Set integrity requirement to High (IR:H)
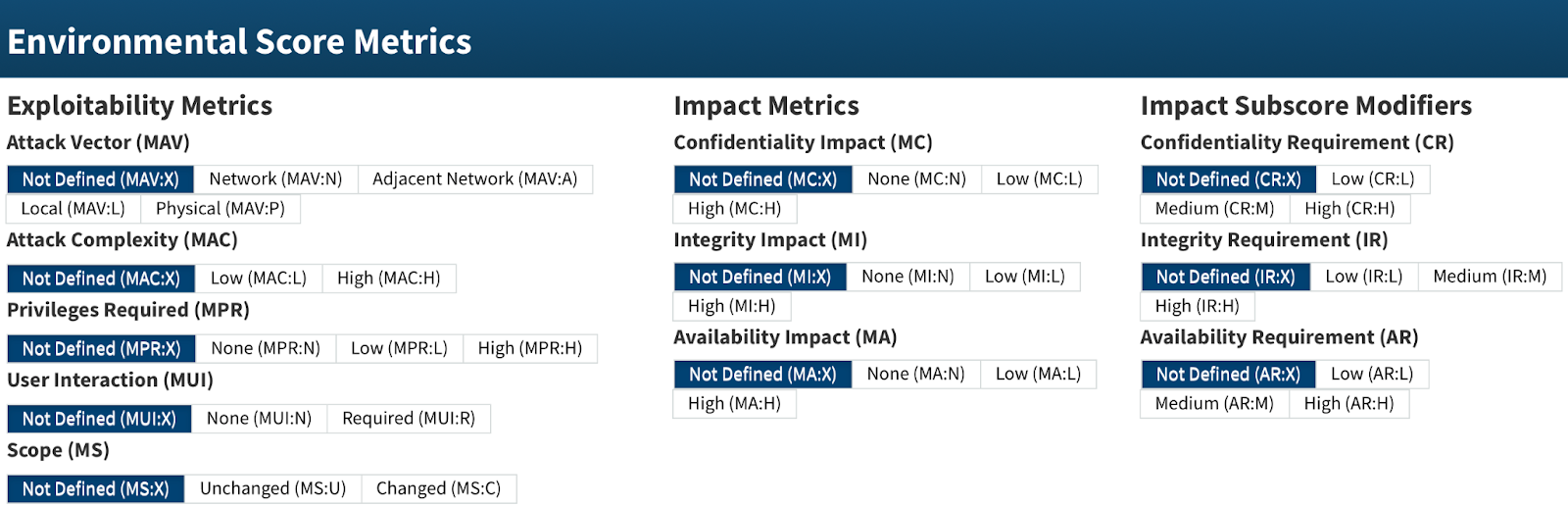Screen dimensions: 1568x507 [1197, 306]
